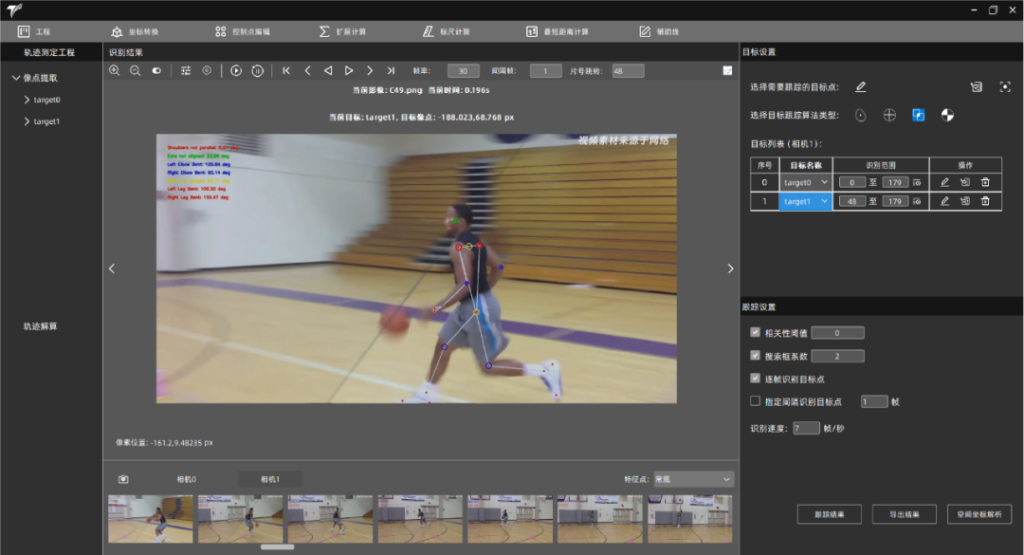Image resolution: width=1024 pixels, height=555 pixels.
Task: Open the target0 name dropdown in target list
Action: tap(806, 182)
